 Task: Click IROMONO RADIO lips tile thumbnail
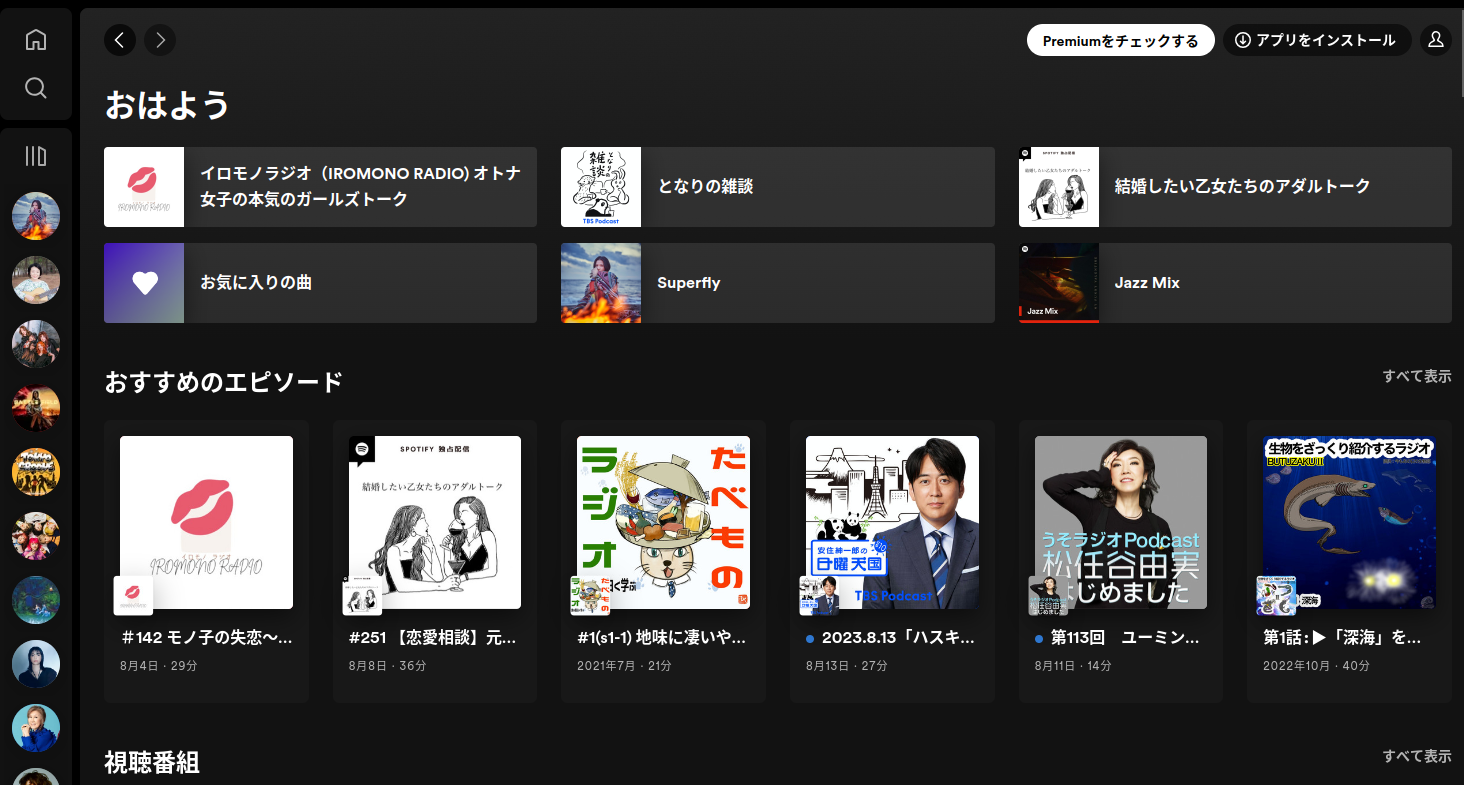click(x=144, y=187)
